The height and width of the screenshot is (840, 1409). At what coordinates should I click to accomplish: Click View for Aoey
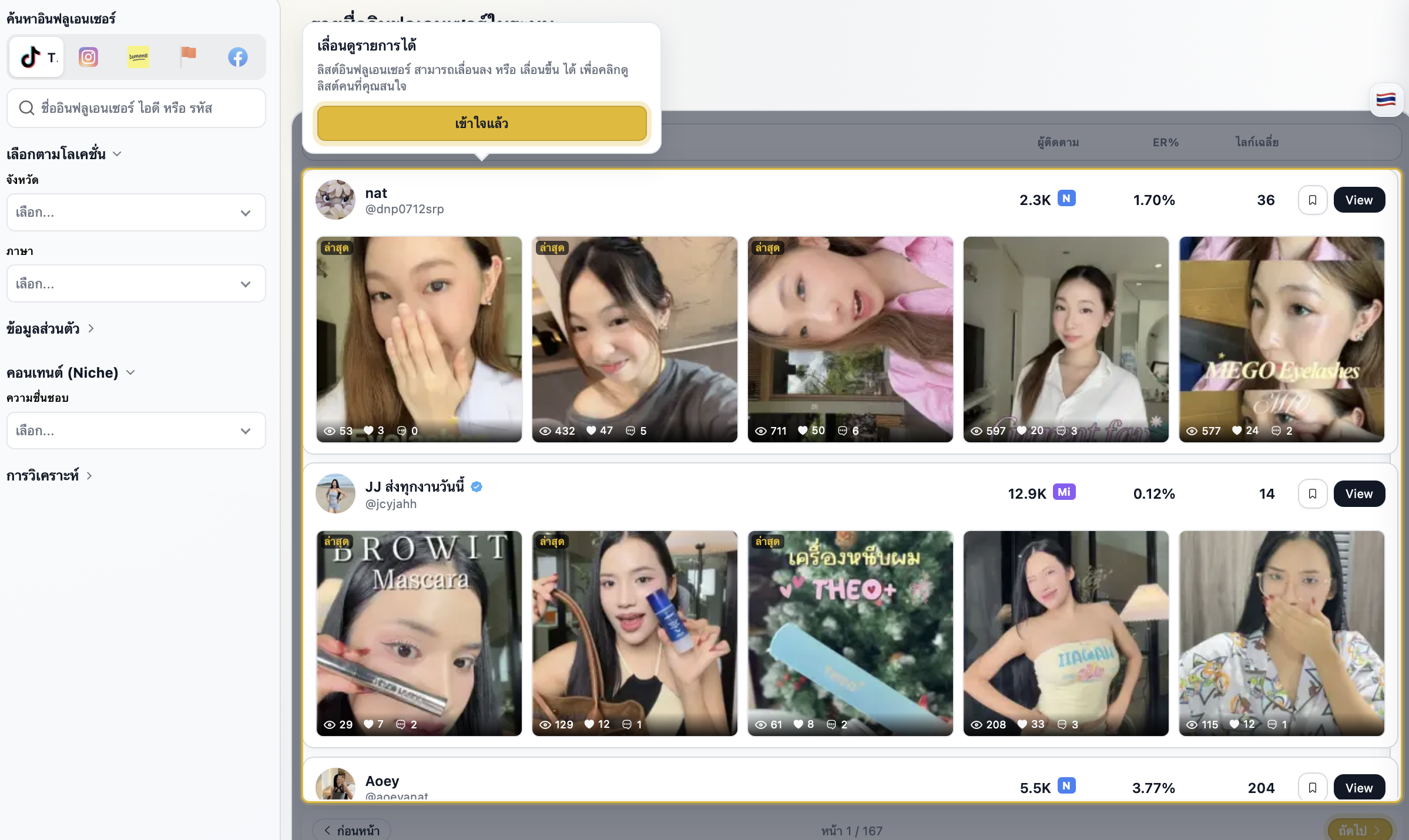pyautogui.click(x=1359, y=788)
